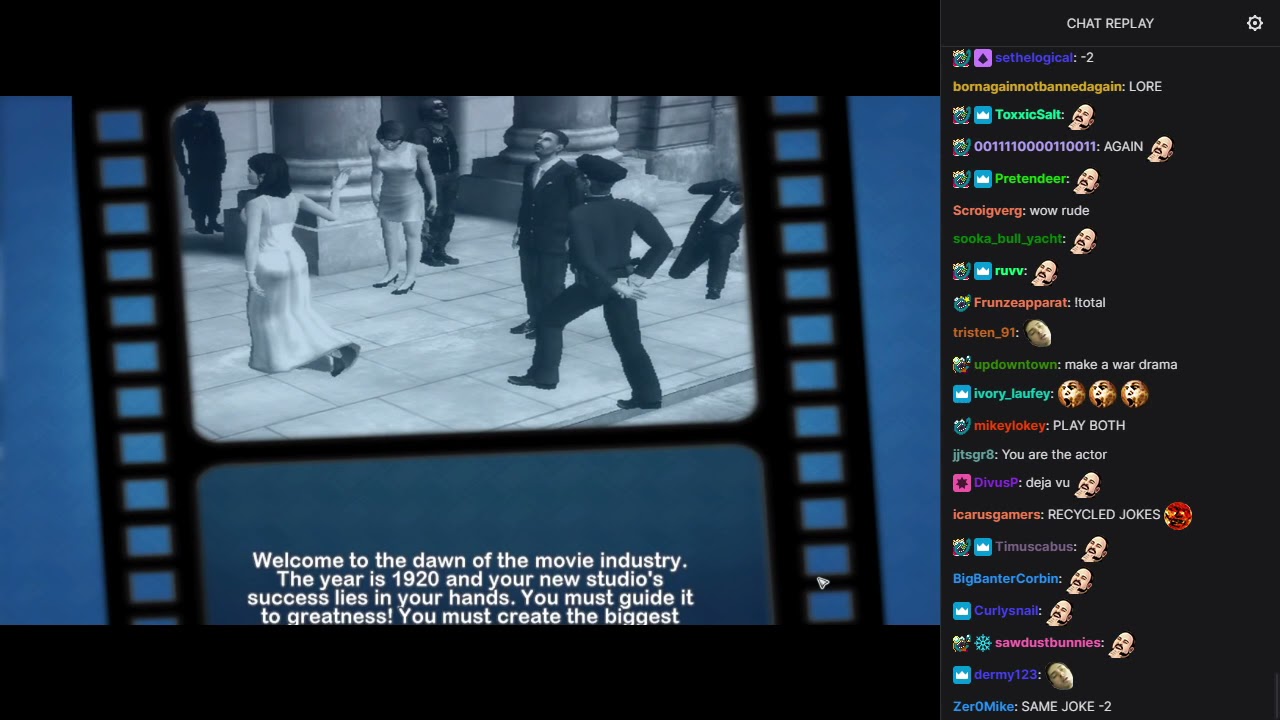Click the red emote after RECYCLED JOKES
The height and width of the screenshot is (720, 1280).
[x=1178, y=515]
